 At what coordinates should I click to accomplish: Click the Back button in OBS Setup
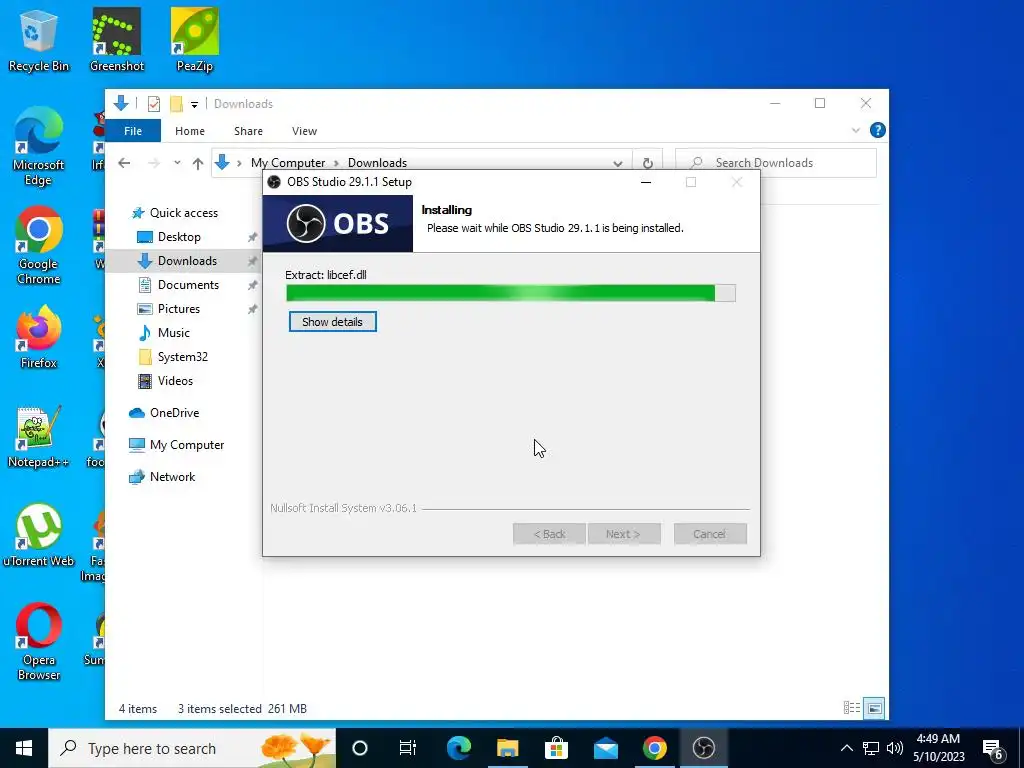(549, 534)
